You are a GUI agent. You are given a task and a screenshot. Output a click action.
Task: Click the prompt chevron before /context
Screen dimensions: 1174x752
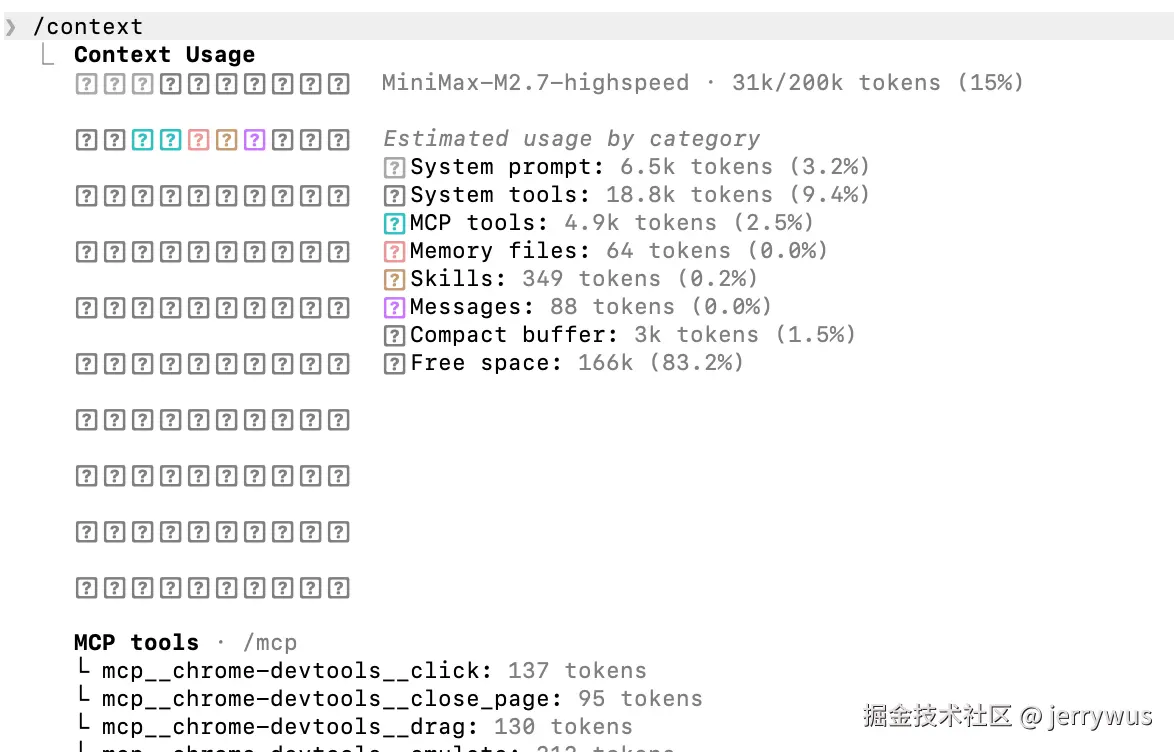coord(11,27)
